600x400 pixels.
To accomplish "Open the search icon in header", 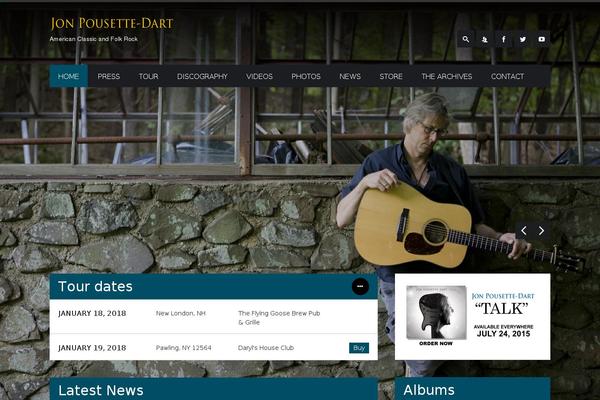I will click(x=466, y=39).
